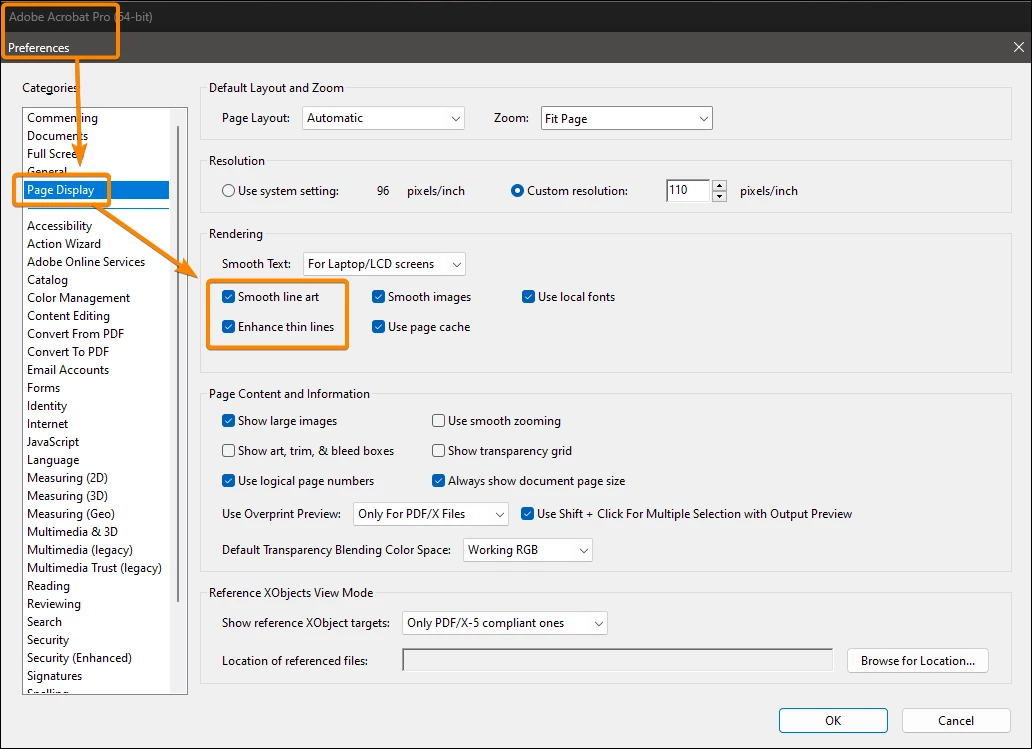Select Reading category
1032x749 pixels.
tap(48, 586)
